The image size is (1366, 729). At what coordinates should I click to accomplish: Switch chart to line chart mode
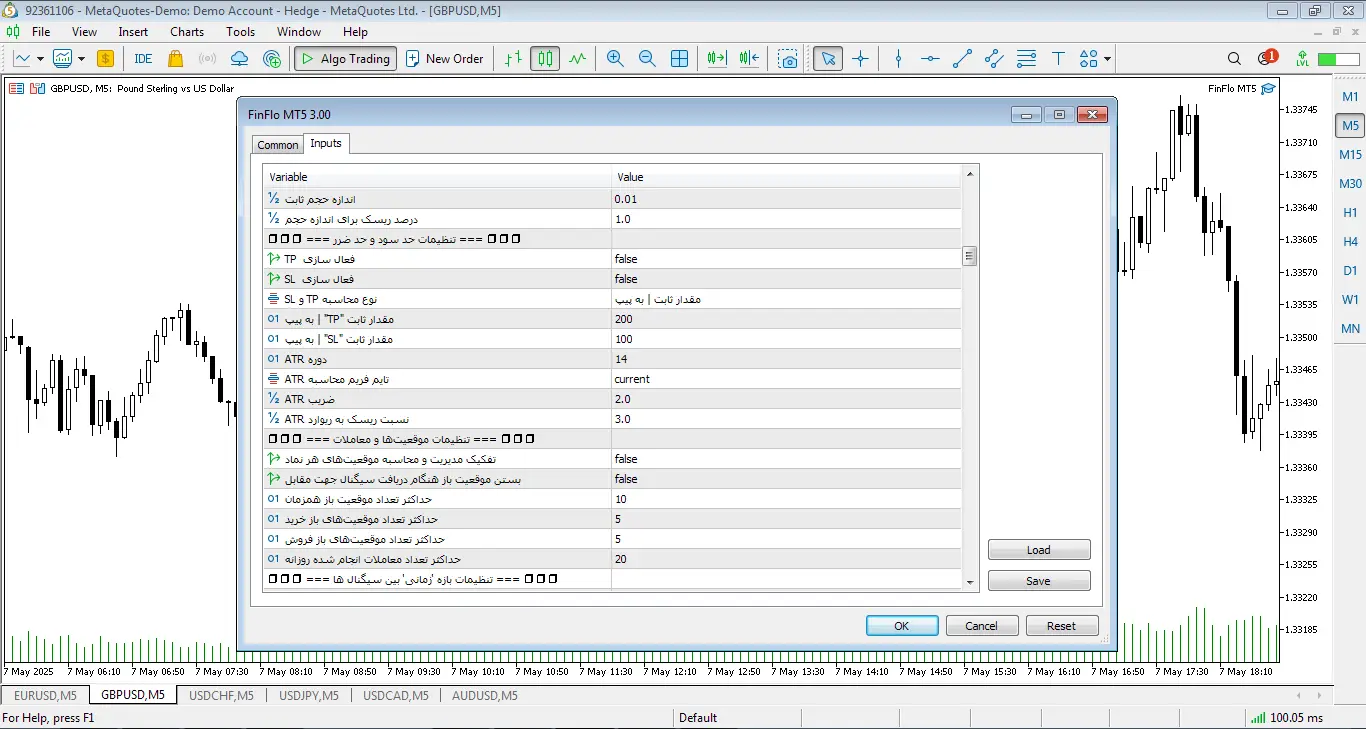(577, 59)
